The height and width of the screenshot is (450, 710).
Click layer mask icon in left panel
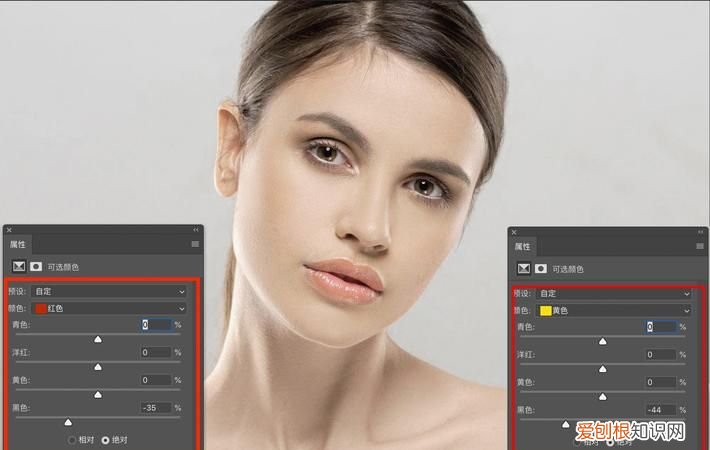pyautogui.click(x=36, y=267)
